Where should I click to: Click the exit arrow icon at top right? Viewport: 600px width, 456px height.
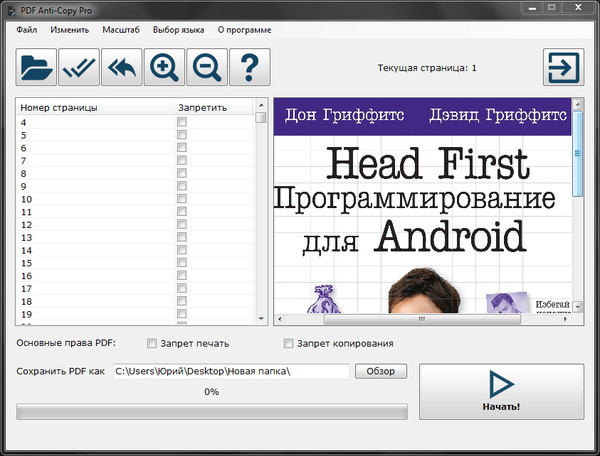coord(563,67)
